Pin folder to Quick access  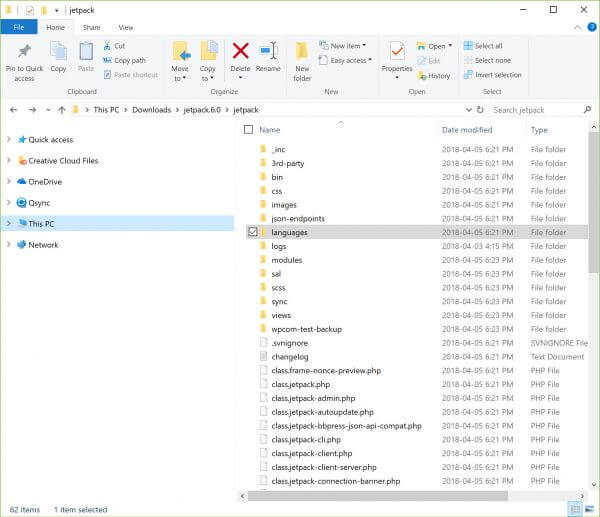[x=24, y=62]
